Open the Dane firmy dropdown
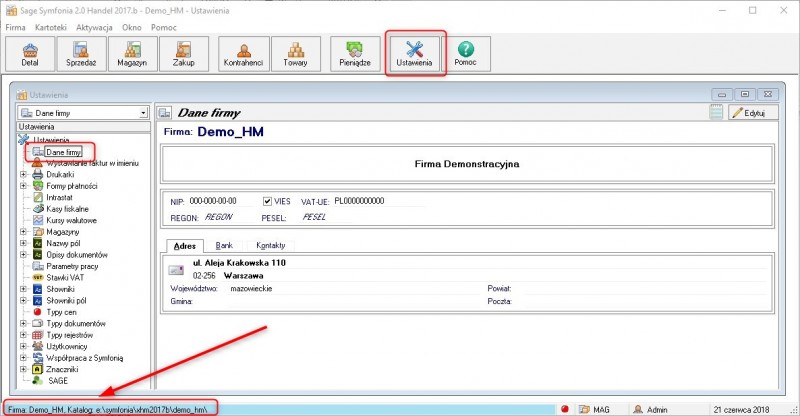 [x=143, y=113]
